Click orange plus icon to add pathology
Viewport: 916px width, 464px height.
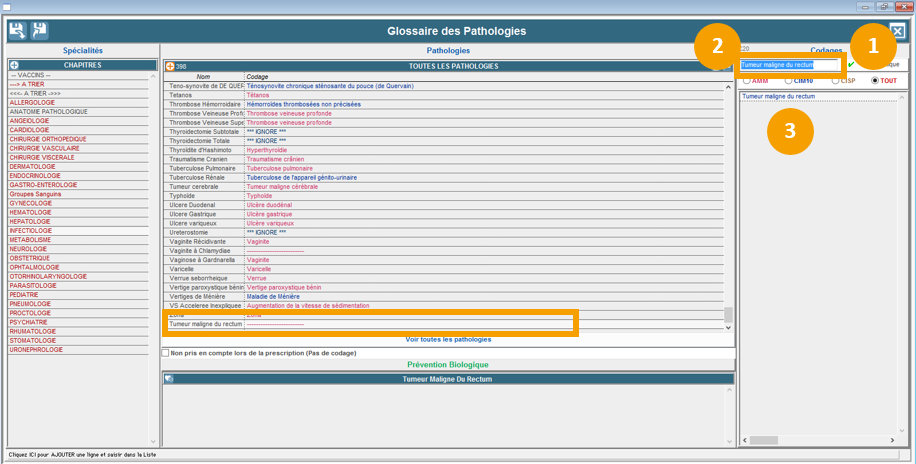[x=170, y=66]
